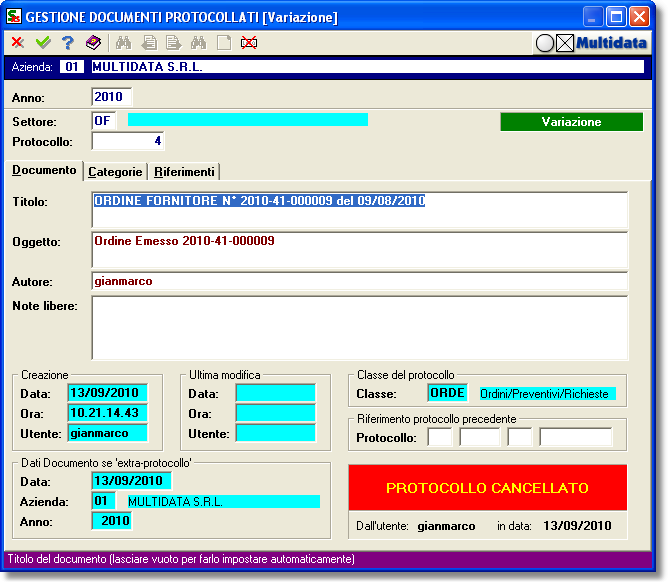Click the Azienda code 01 in header

[72, 66]
